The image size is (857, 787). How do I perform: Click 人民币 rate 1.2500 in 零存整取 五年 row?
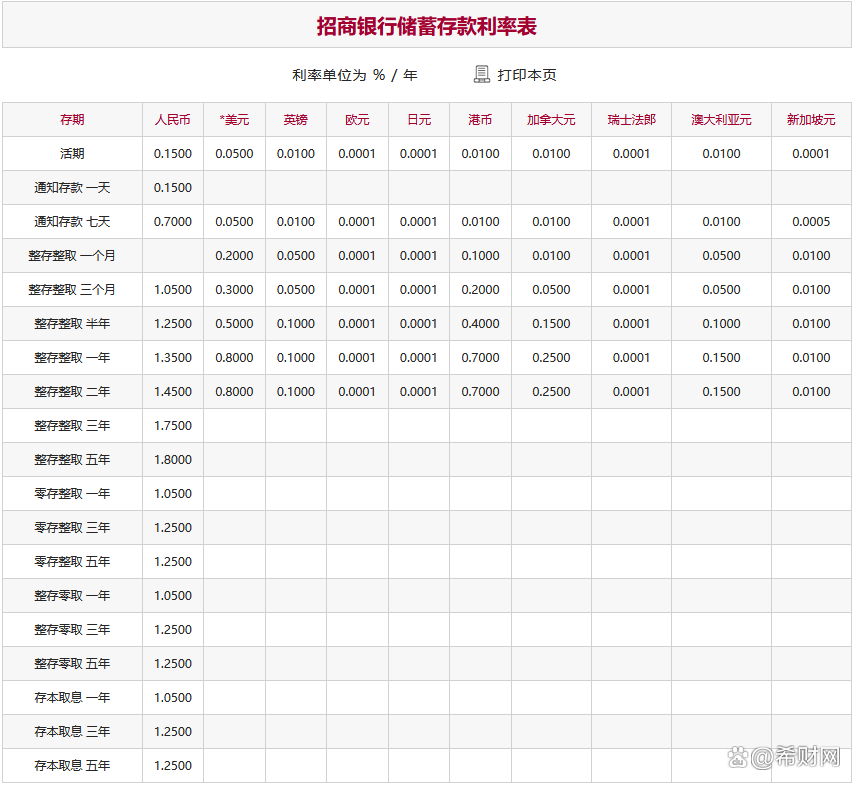tap(173, 561)
